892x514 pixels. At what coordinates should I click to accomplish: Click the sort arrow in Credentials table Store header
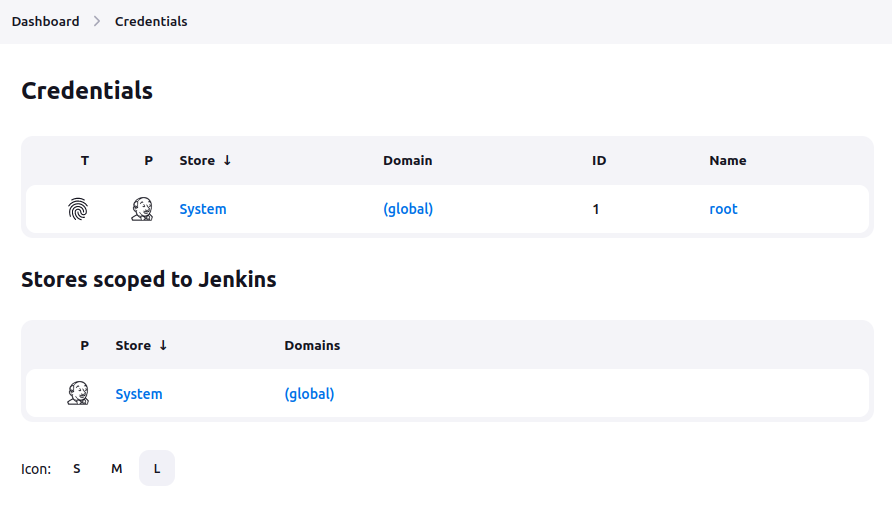pyautogui.click(x=227, y=160)
